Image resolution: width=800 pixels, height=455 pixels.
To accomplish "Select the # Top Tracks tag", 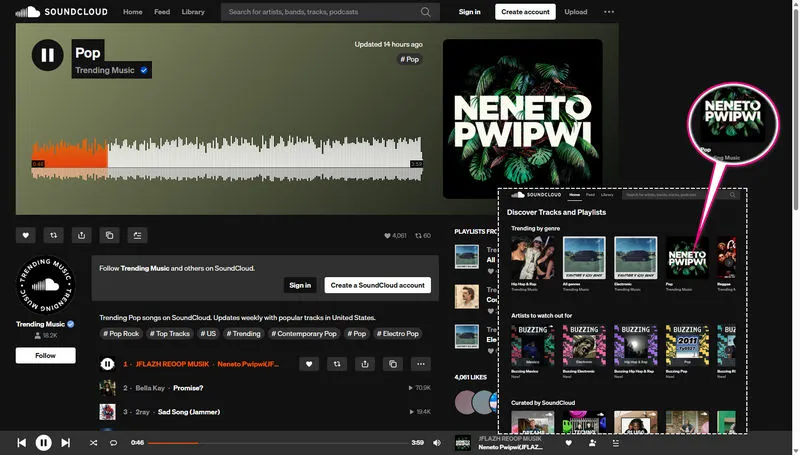I will 169,334.
